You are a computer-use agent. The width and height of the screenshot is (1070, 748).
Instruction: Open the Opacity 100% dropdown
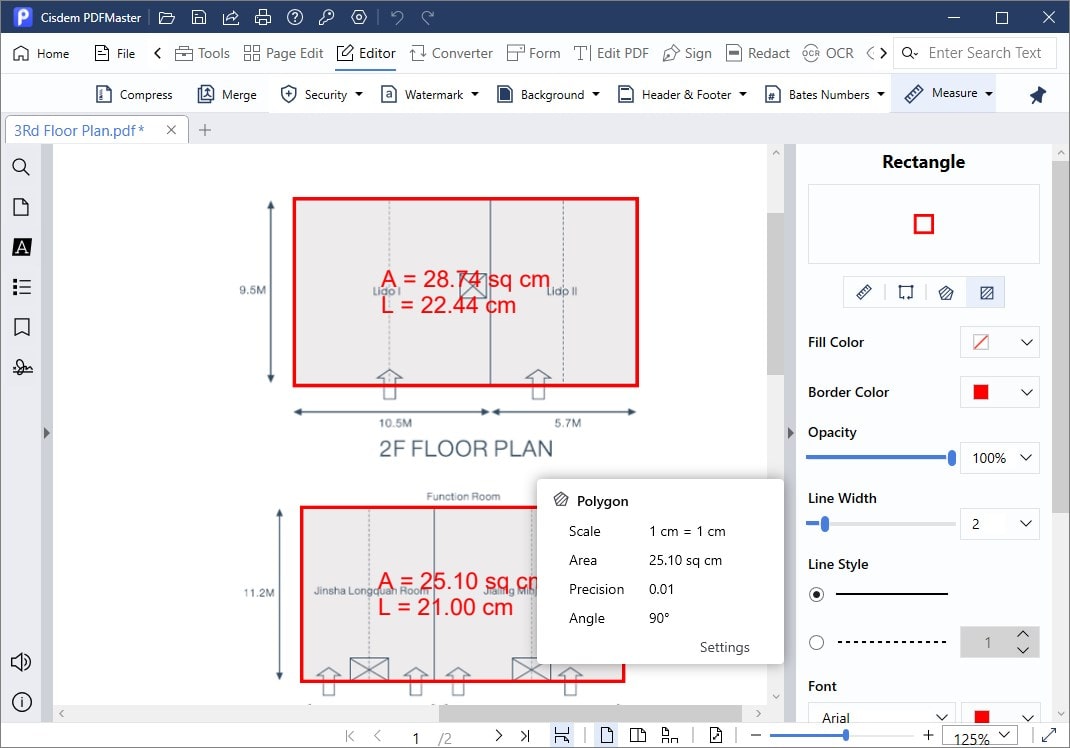pos(1000,458)
